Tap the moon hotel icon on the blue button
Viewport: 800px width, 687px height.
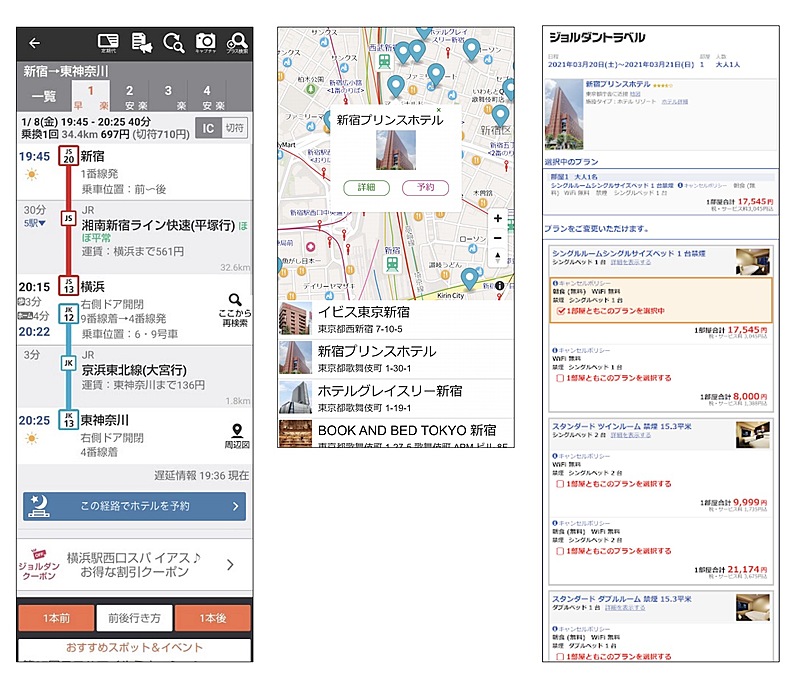tap(39, 506)
